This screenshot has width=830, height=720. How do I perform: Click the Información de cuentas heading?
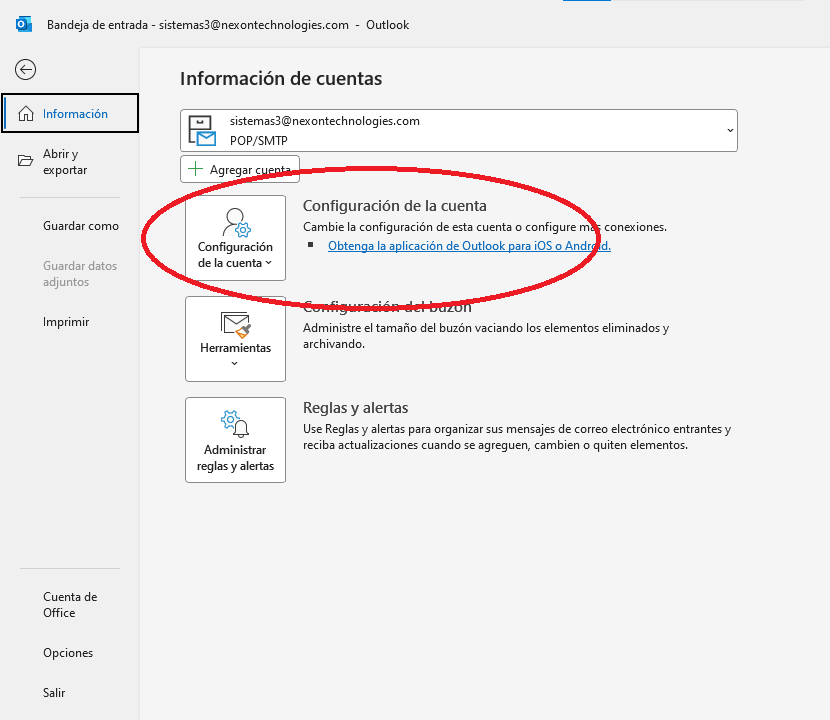(281, 78)
